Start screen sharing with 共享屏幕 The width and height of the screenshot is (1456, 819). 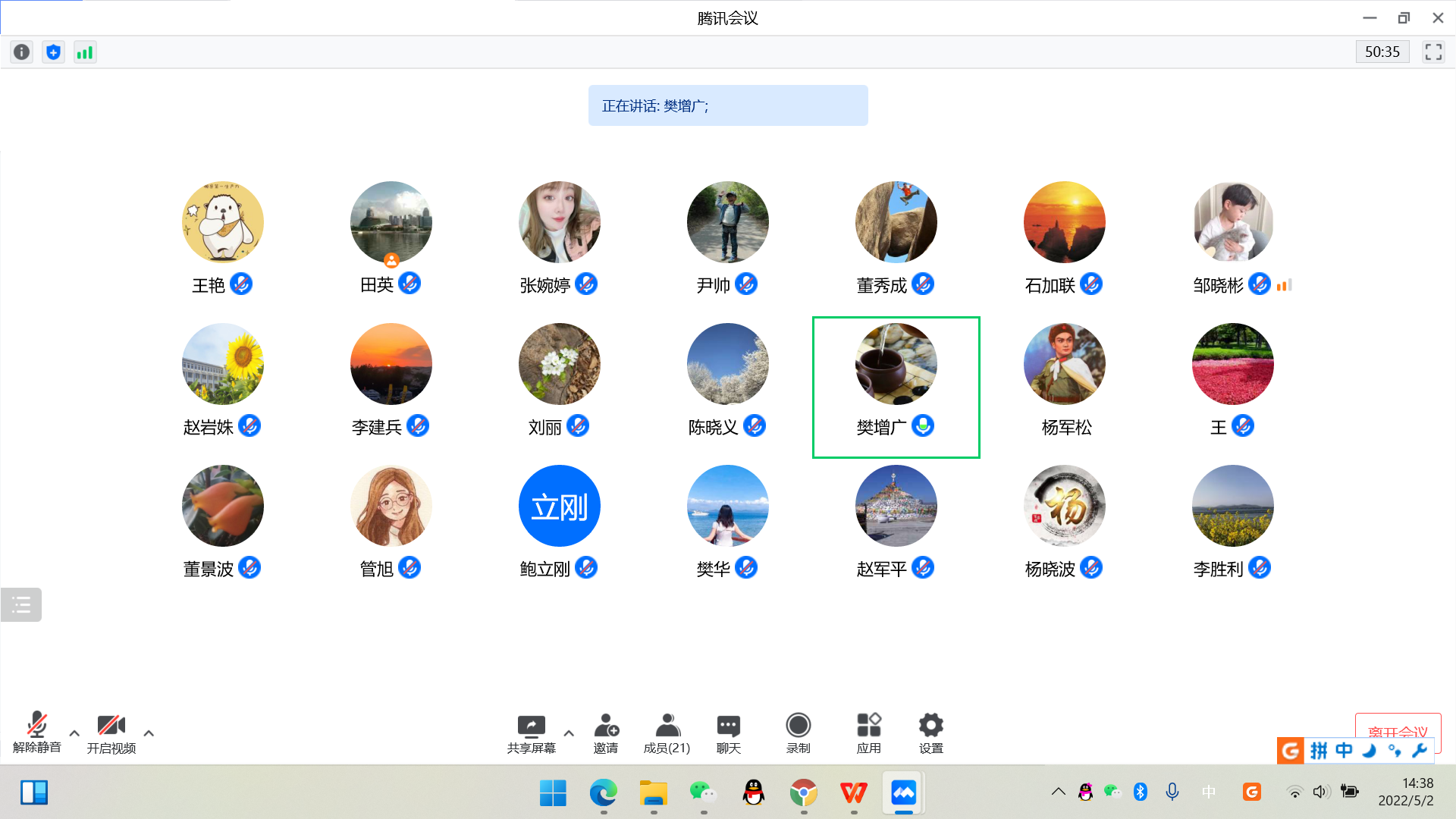[x=531, y=733]
